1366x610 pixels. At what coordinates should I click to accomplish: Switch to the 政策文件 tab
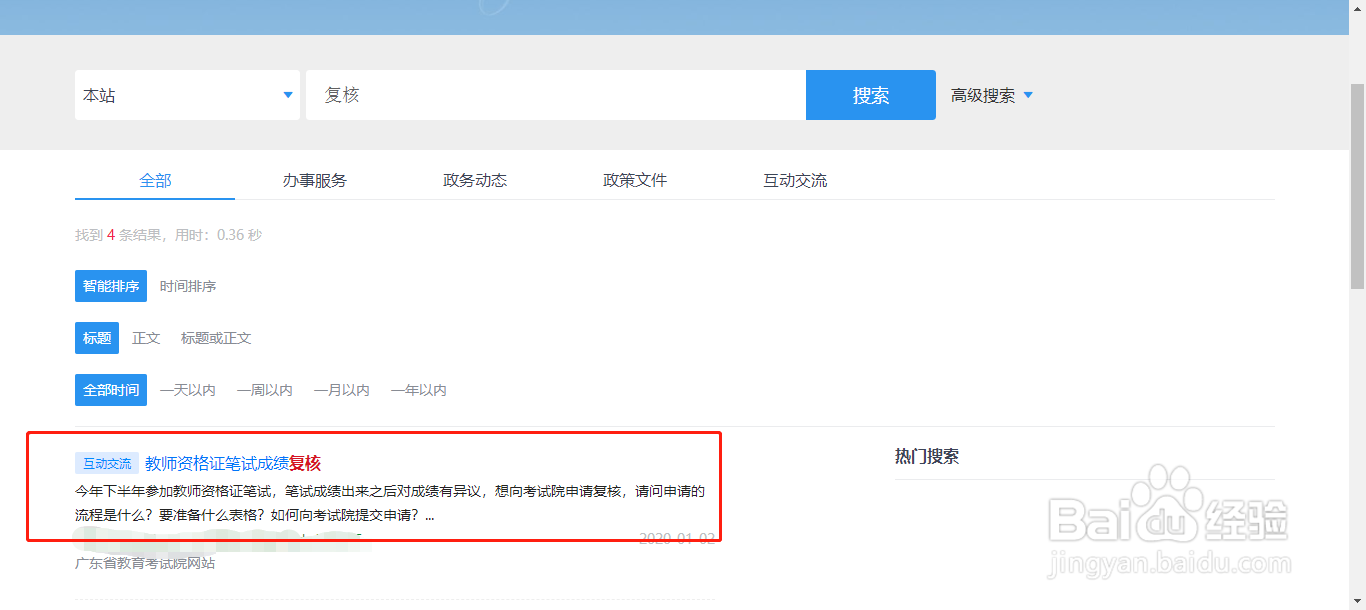pos(634,180)
